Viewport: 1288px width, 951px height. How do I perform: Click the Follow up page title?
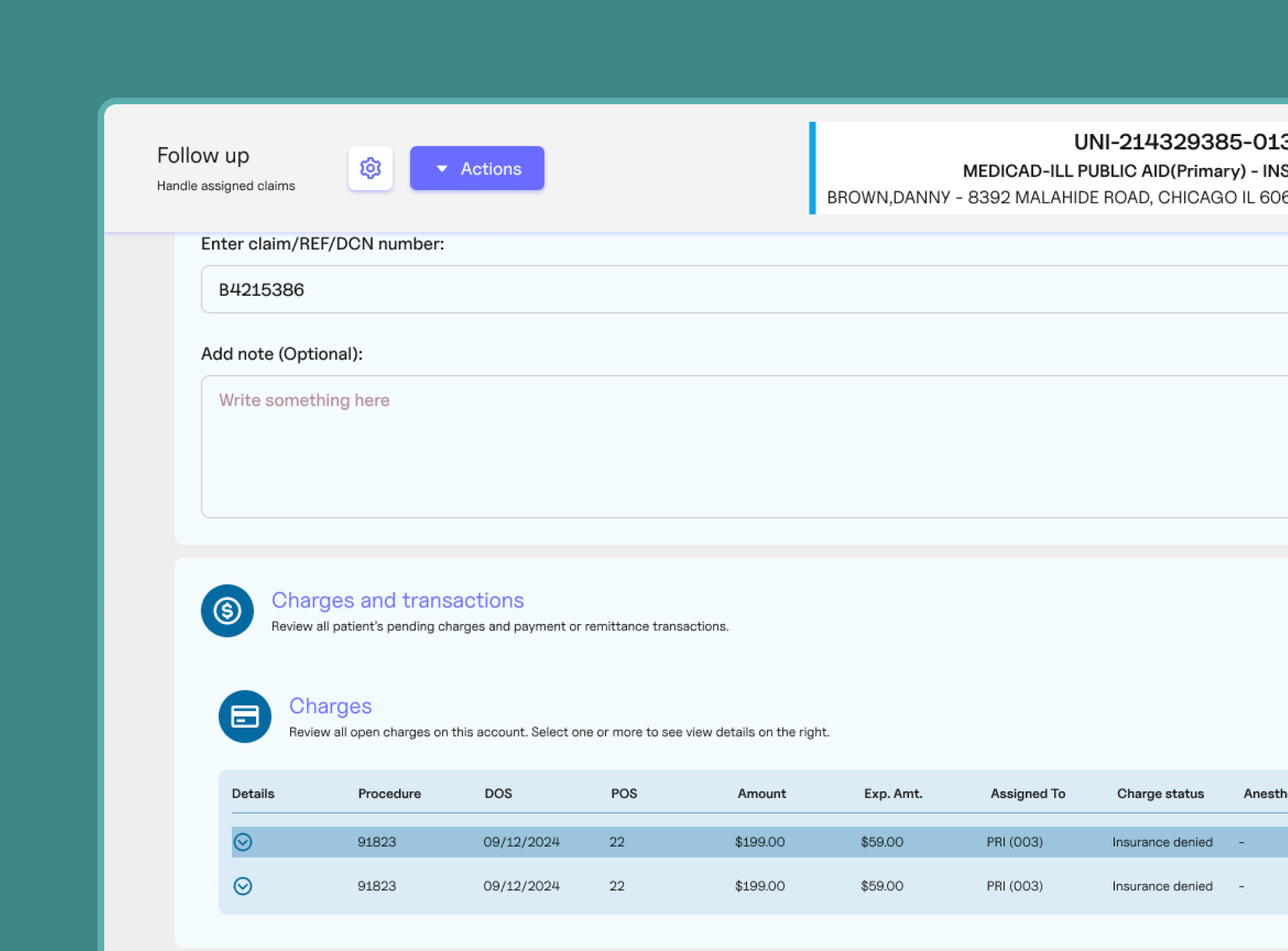point(203,156)
